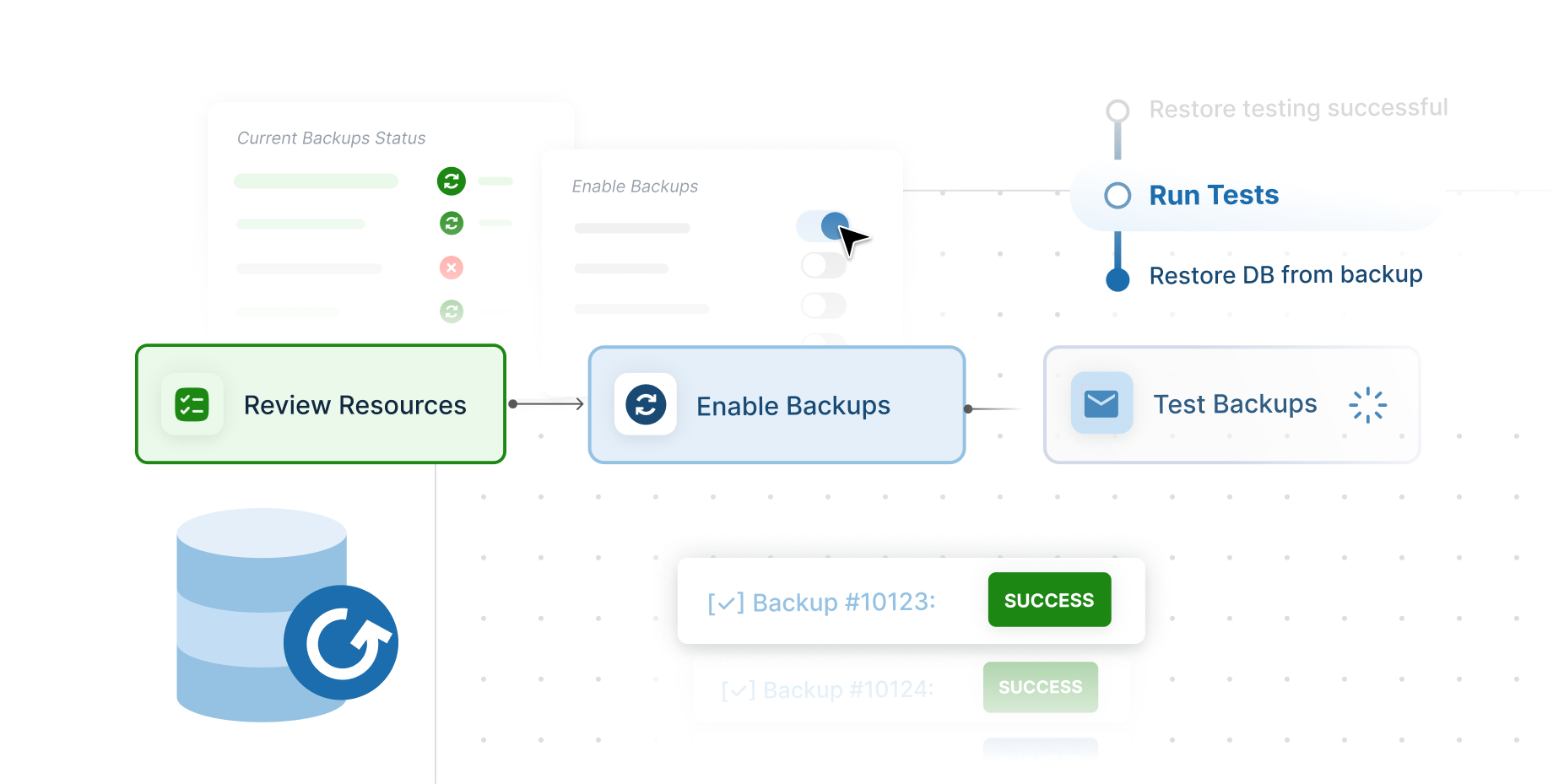Viewport: 1553px width, 784px height.
Task: Open the Test Backups workflow step
Action: tap(1232, 405)
